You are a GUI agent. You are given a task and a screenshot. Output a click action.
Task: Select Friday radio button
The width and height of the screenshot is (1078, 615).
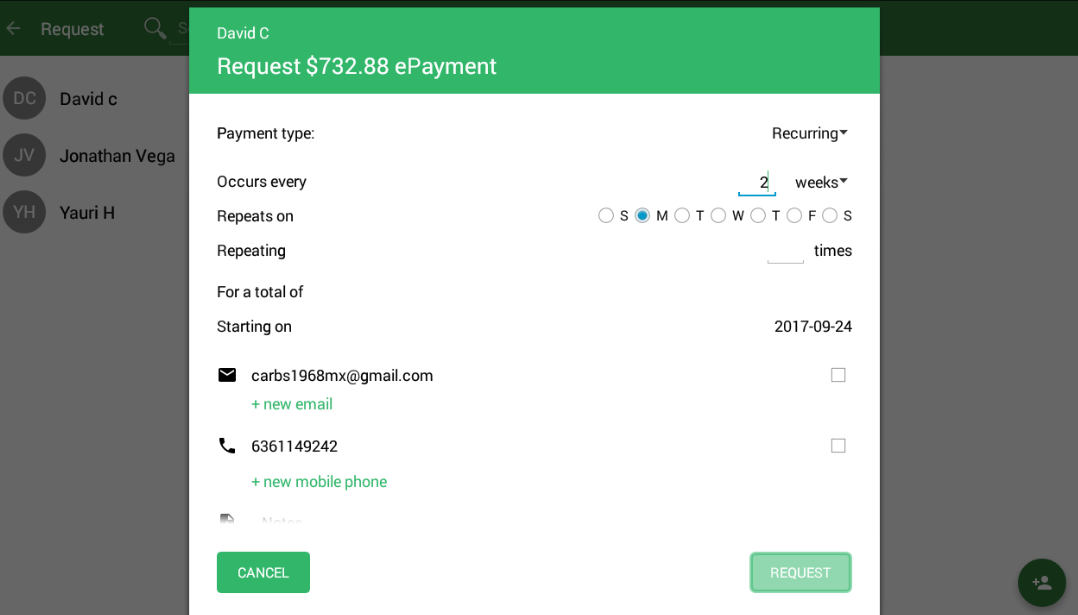tap(794, 216)
